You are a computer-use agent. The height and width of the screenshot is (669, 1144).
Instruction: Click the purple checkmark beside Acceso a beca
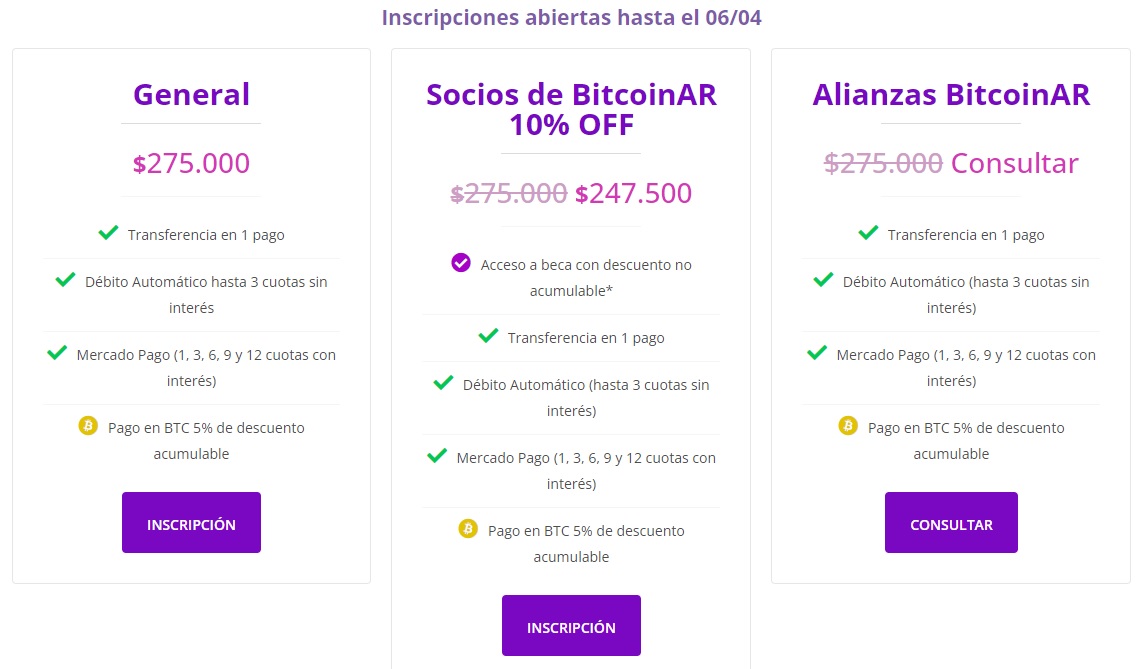460,263
